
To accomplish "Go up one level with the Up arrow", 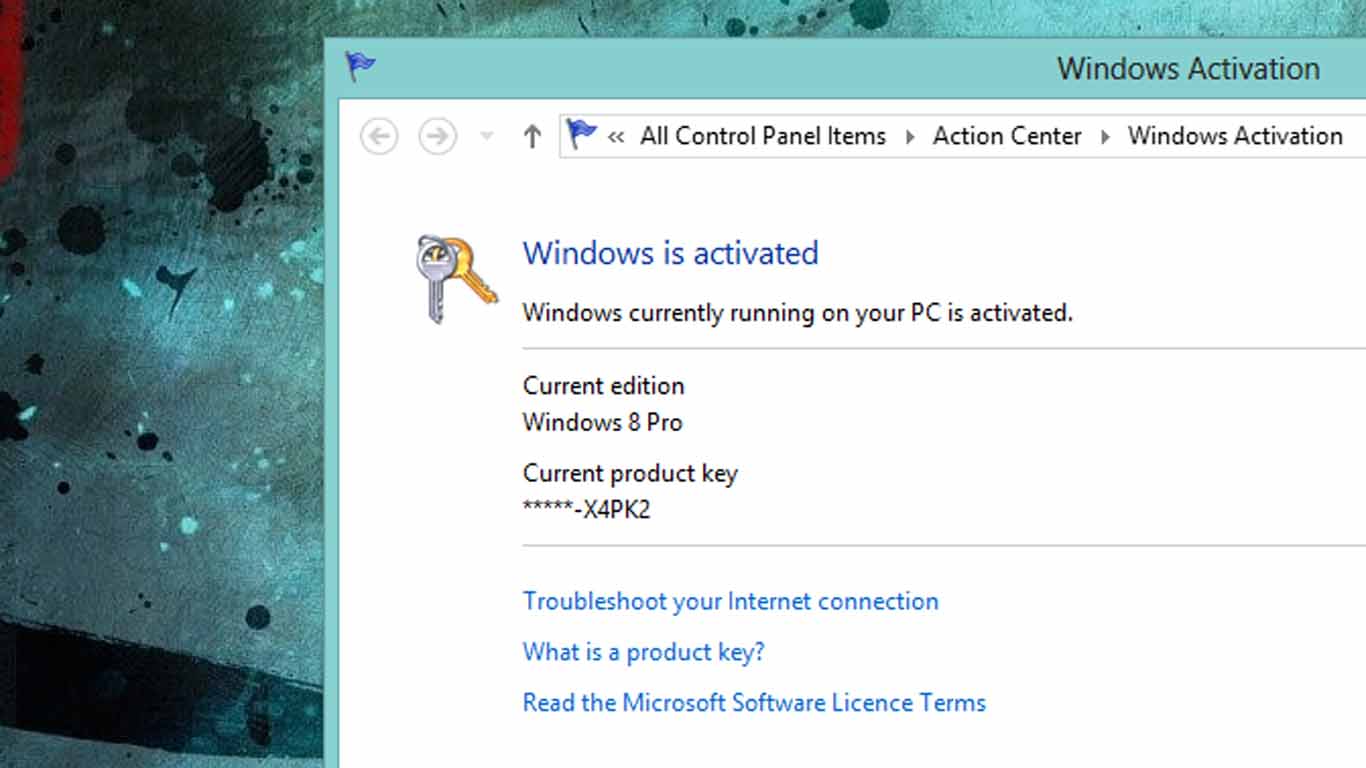I will [x=532, y=136].
